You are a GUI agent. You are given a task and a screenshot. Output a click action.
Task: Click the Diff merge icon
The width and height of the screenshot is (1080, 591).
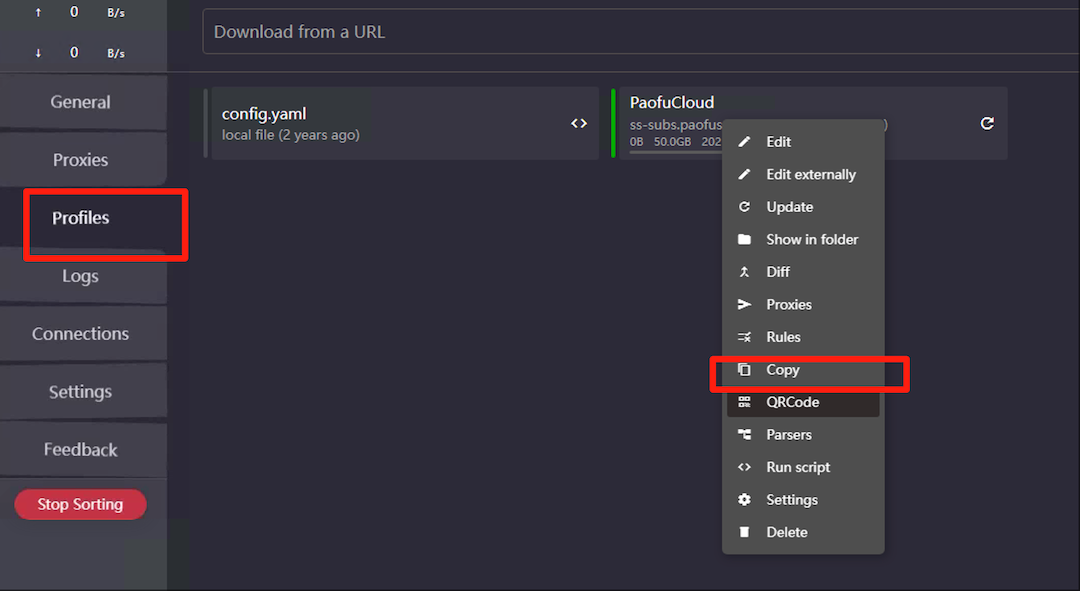(744, 272)
